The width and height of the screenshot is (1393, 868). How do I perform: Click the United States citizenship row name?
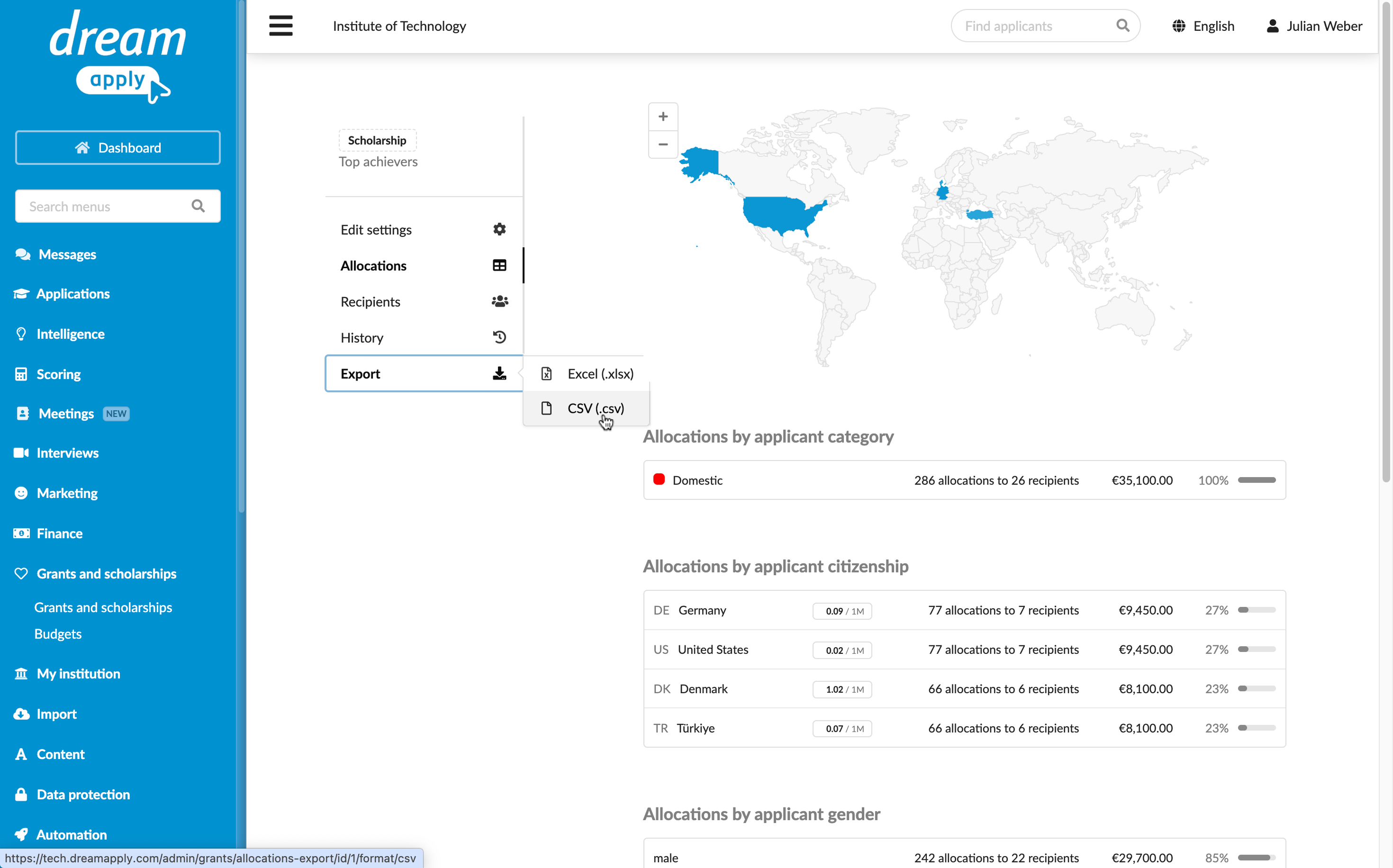pyautogui.click(x=713, y=649)
